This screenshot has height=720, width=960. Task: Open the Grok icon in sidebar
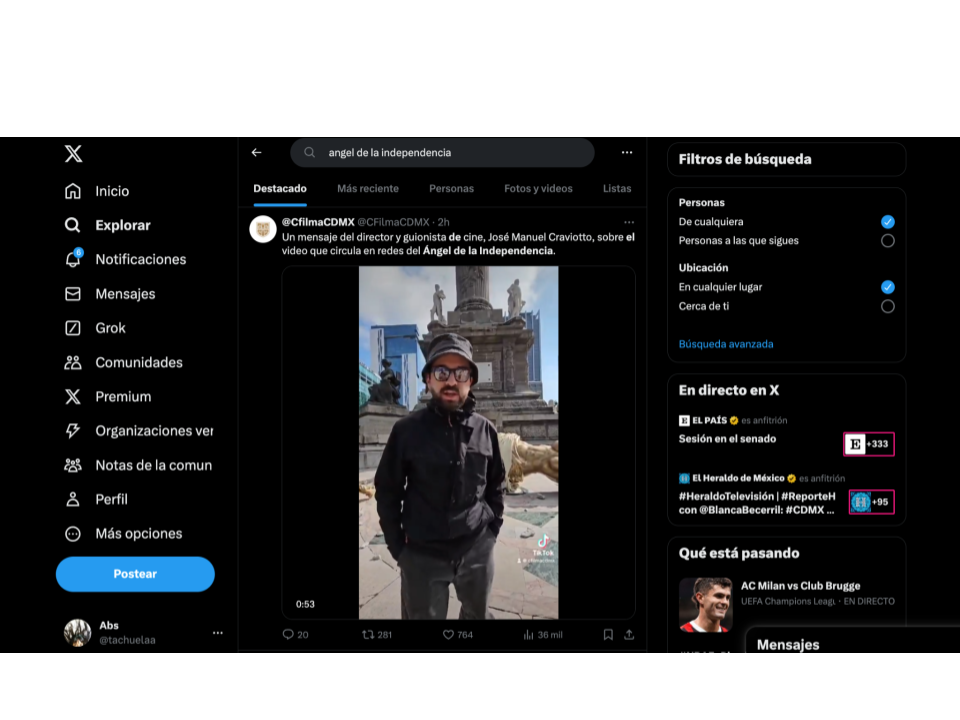pos(73,328)
